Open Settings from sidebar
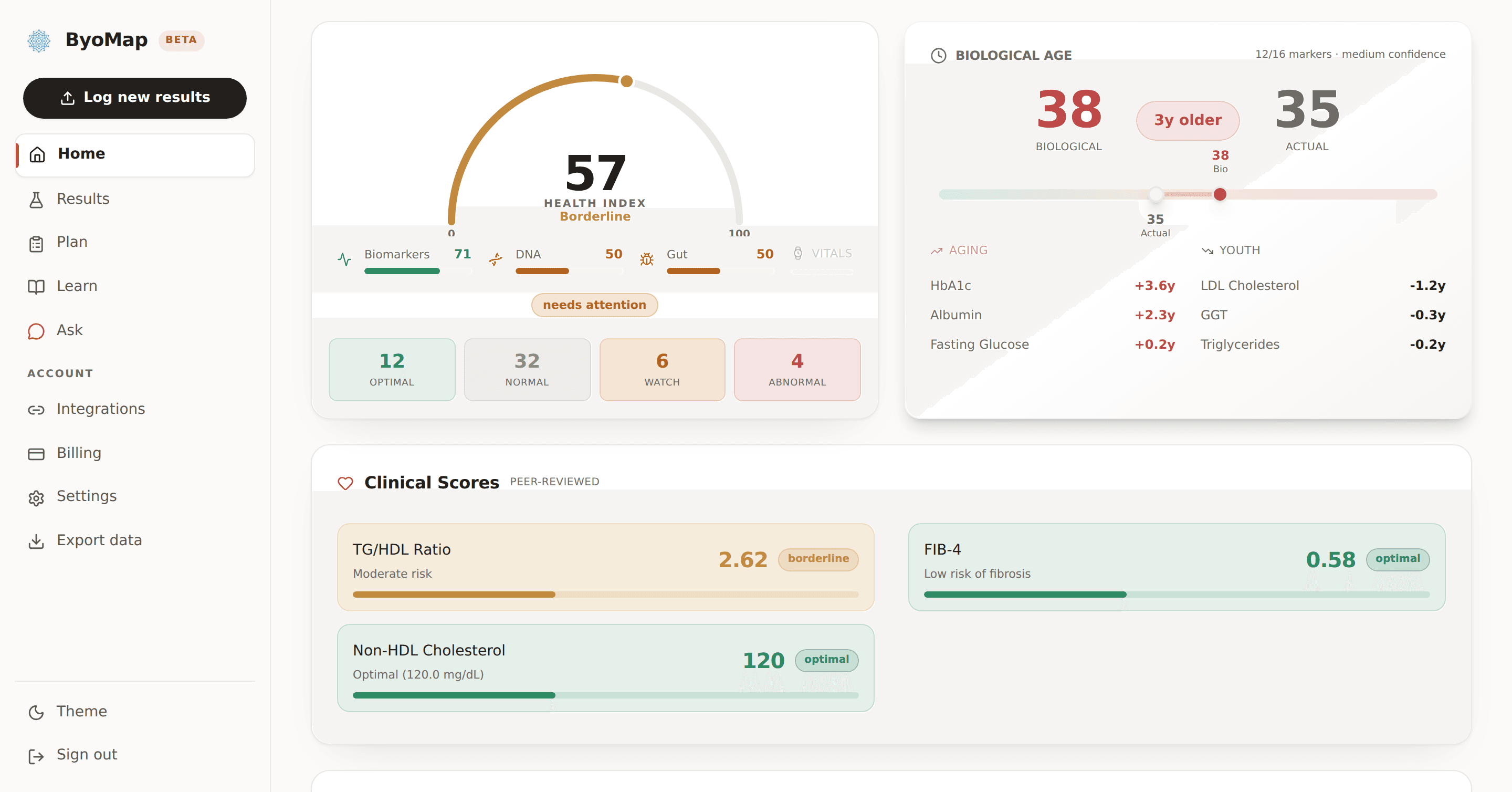This screenshot has height=792, width=1512. [x=135, y=496]
